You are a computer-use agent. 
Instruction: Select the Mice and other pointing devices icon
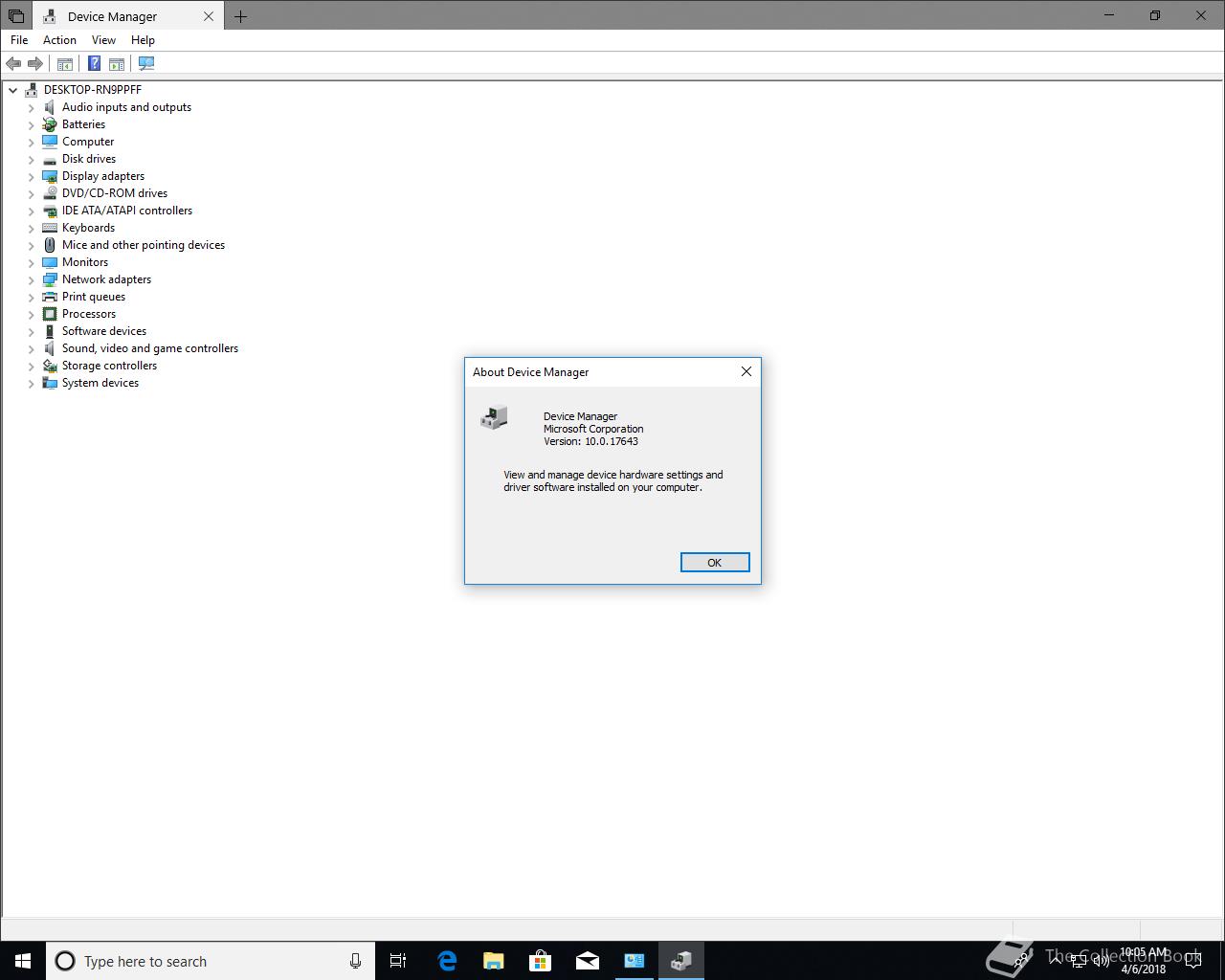tap(50, 245)
